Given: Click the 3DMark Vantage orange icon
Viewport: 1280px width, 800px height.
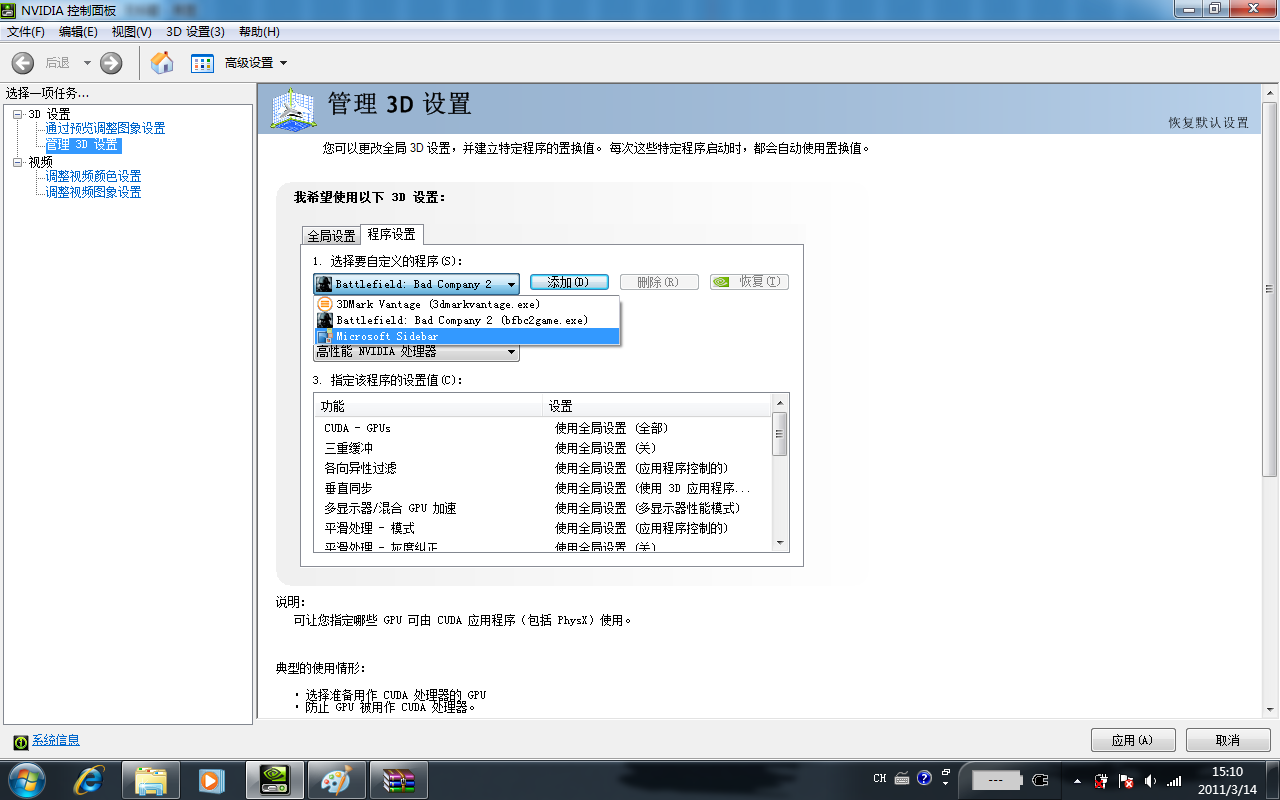Looking at the screenshot, I should click(x=324, y=304).
